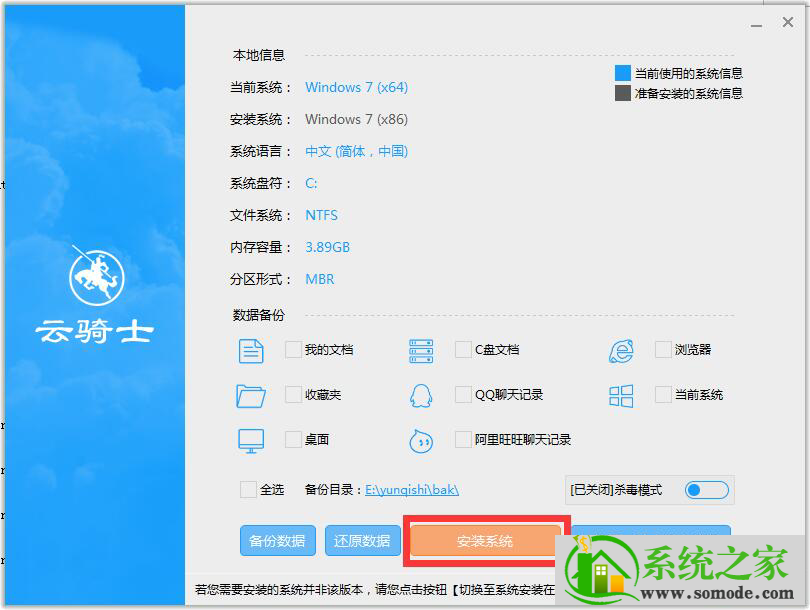Click the Windows logo icon for 当前系统
The height and width of the screenshot is (610, 810).
tap(621, 395)
